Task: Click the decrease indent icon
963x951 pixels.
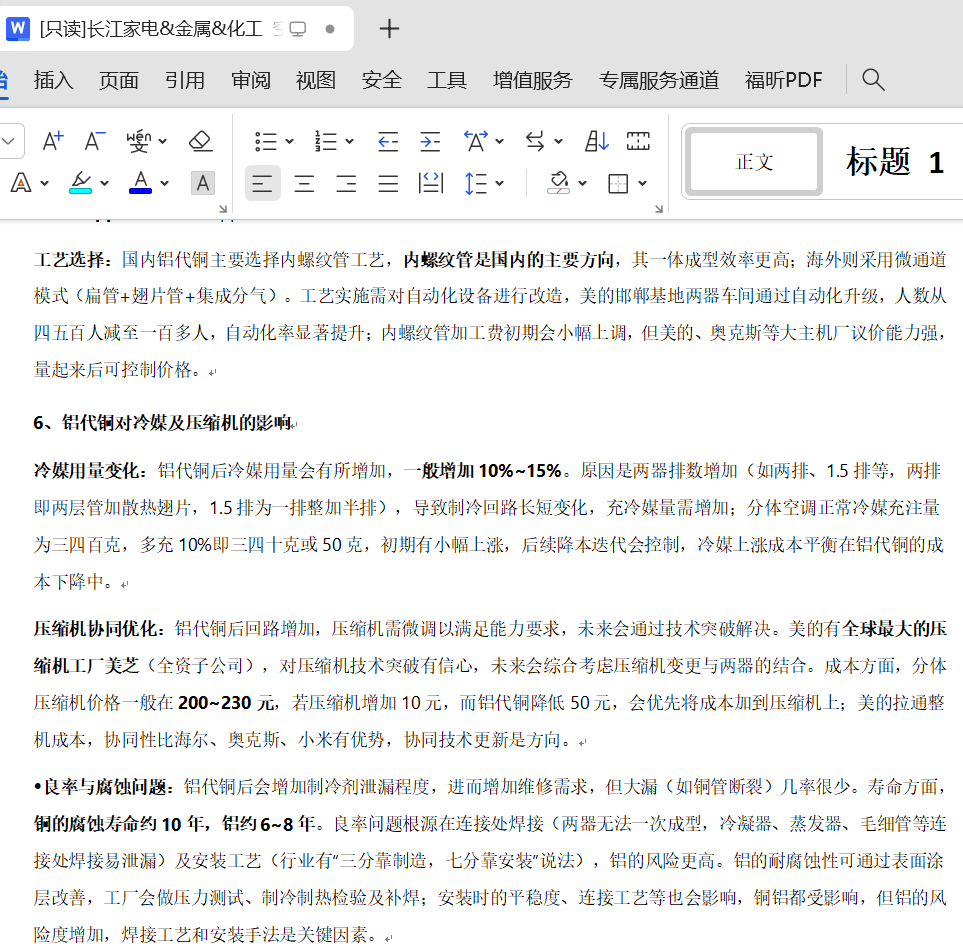Action: pos(388,141)
